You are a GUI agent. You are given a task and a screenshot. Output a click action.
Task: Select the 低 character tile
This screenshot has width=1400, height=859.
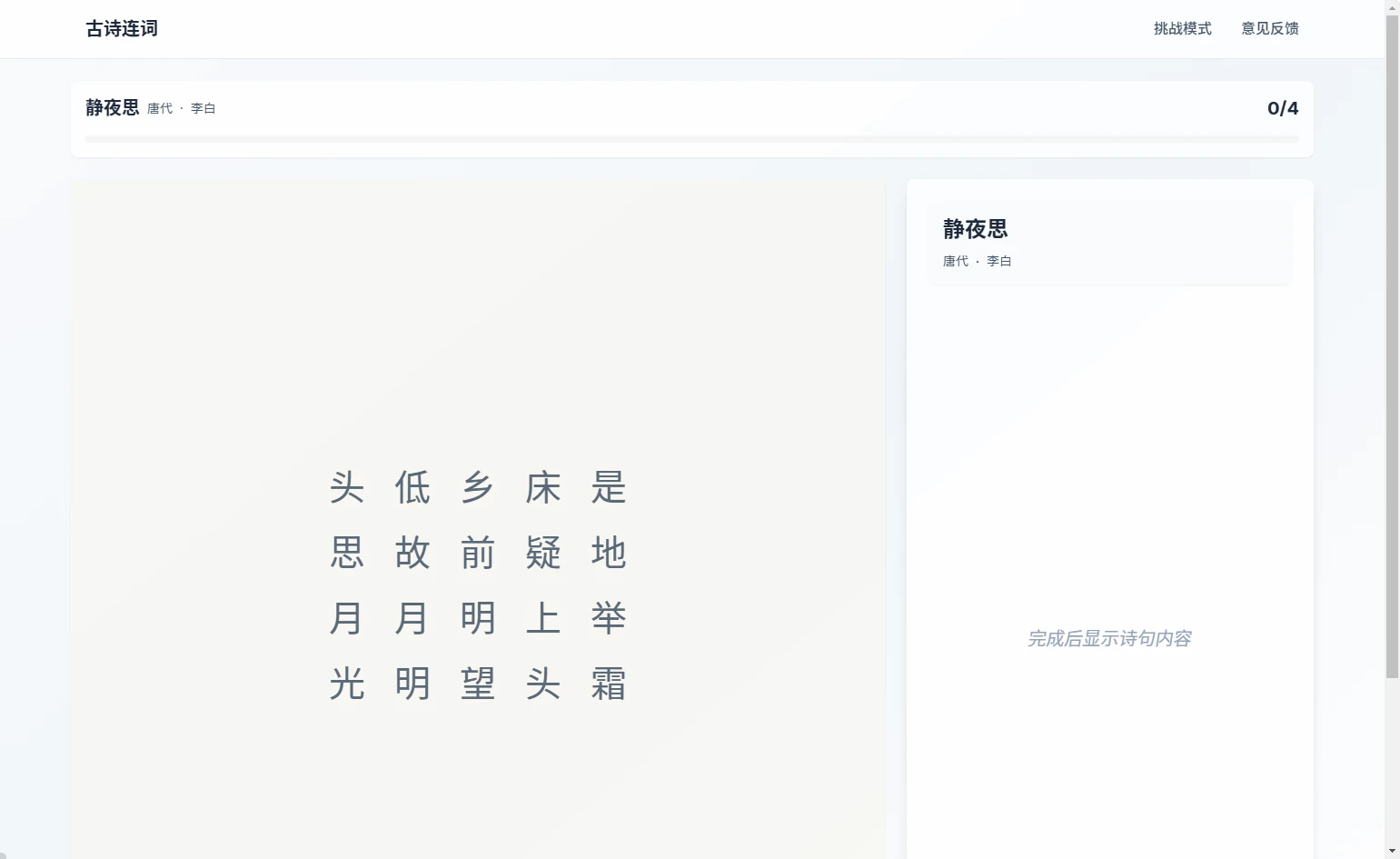click(412, 488)
